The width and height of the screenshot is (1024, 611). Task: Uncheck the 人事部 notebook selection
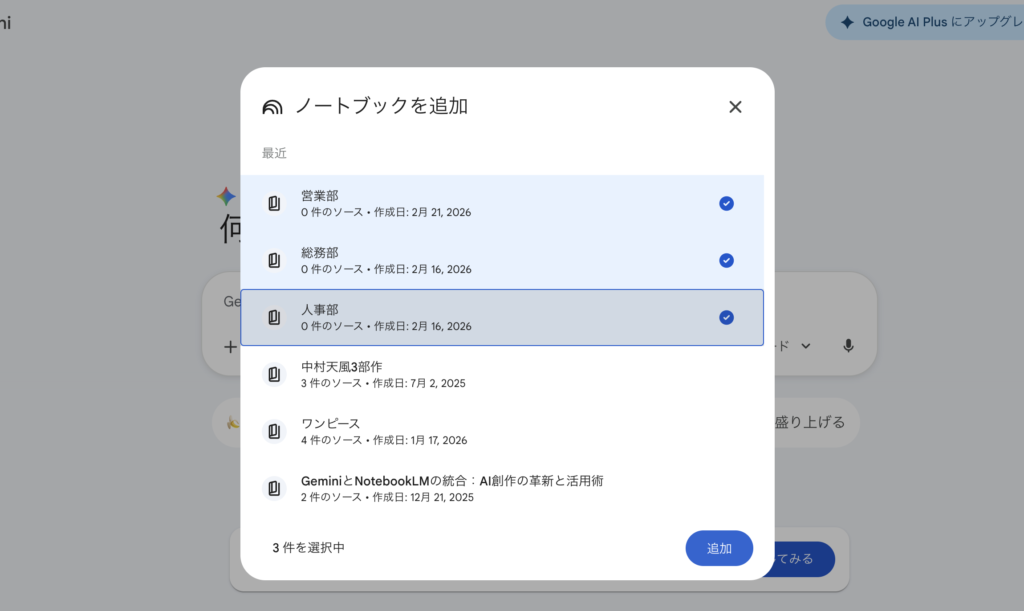tap(726, 317)
